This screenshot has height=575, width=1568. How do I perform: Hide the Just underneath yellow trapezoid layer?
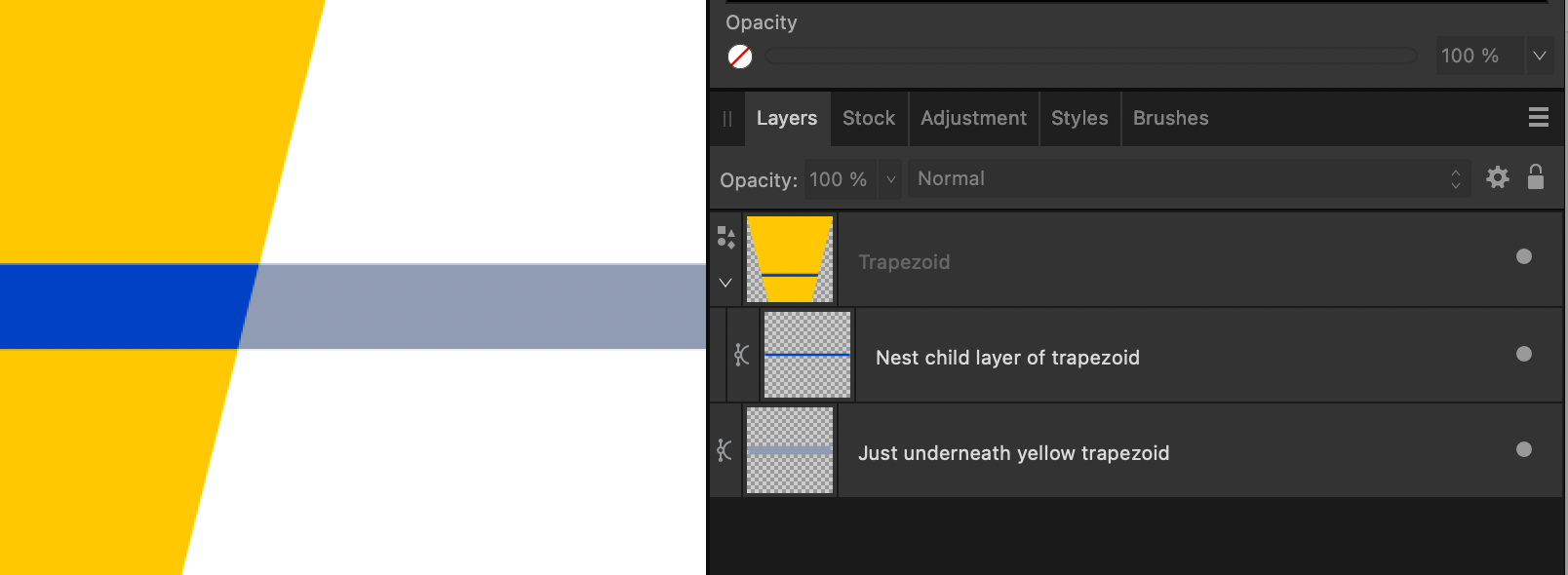(x=1523, y=449)
